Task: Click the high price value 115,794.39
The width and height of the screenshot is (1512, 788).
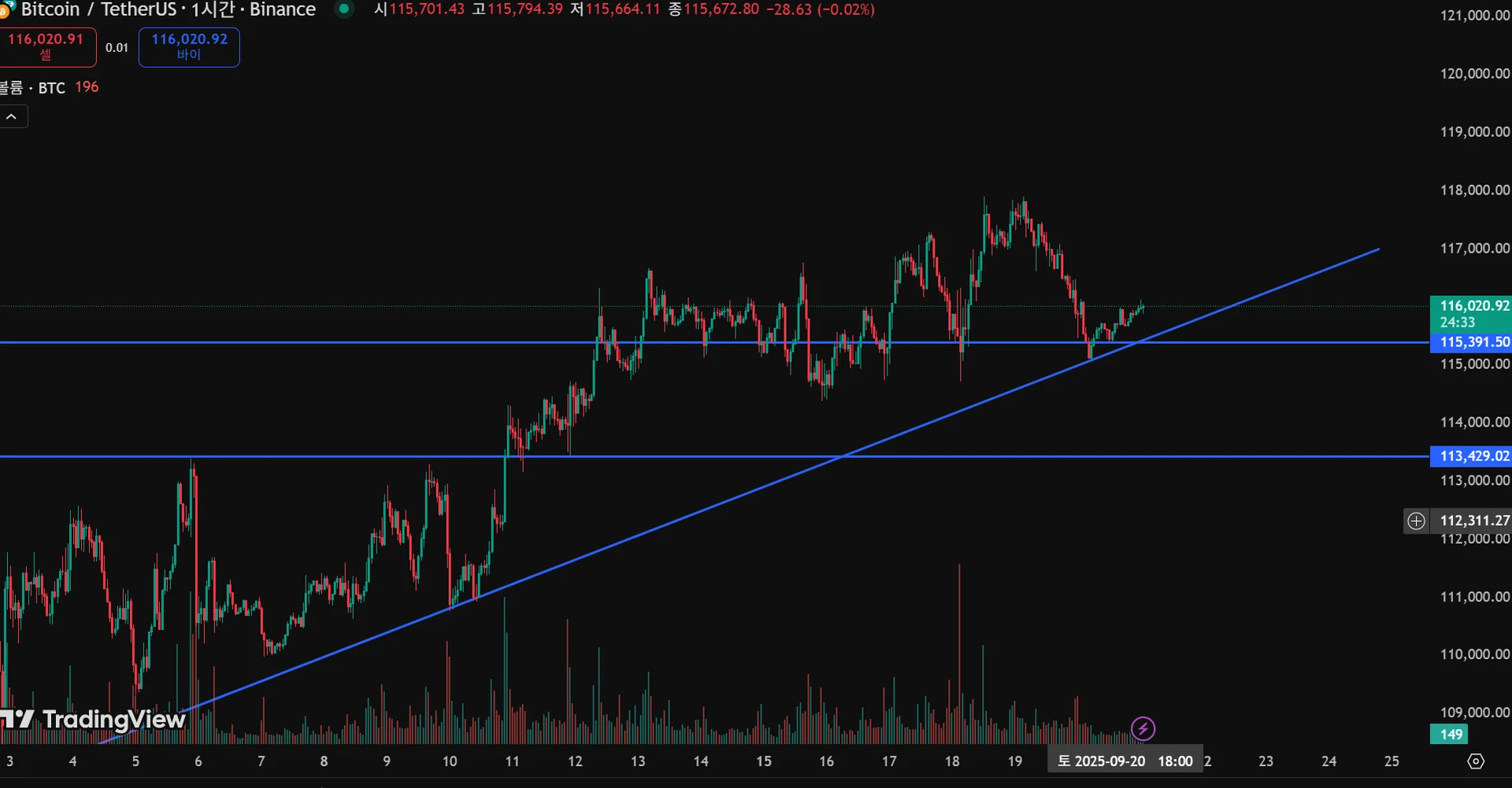Action: [x=525, y=9]
